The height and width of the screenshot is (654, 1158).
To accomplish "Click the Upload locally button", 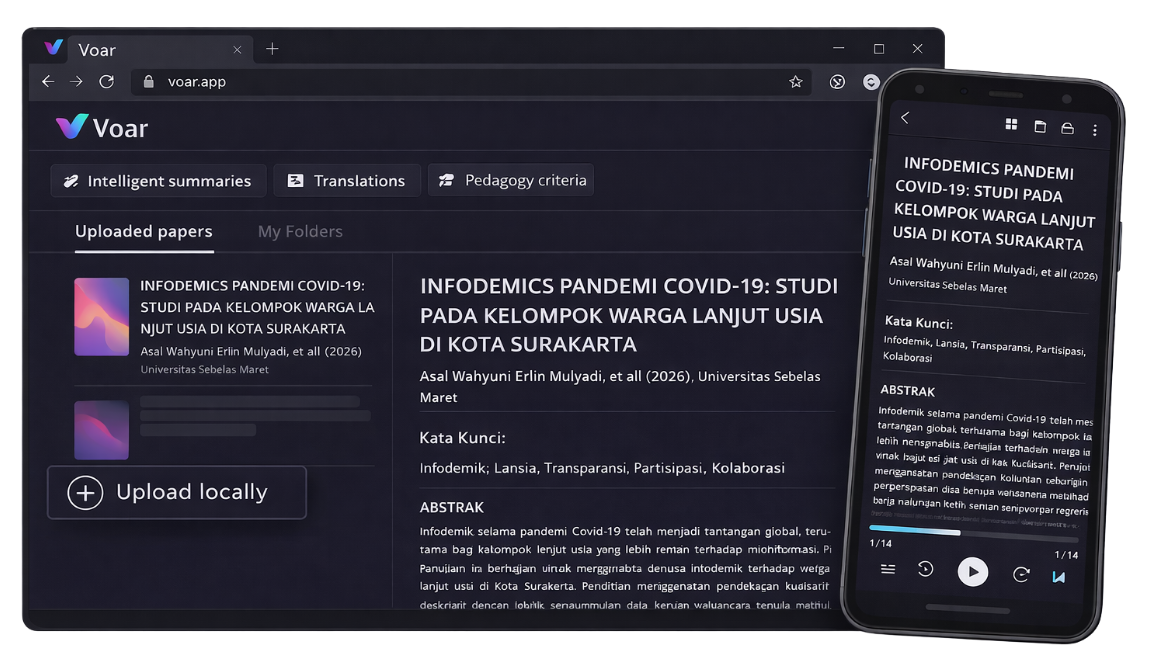I will 177,492.
